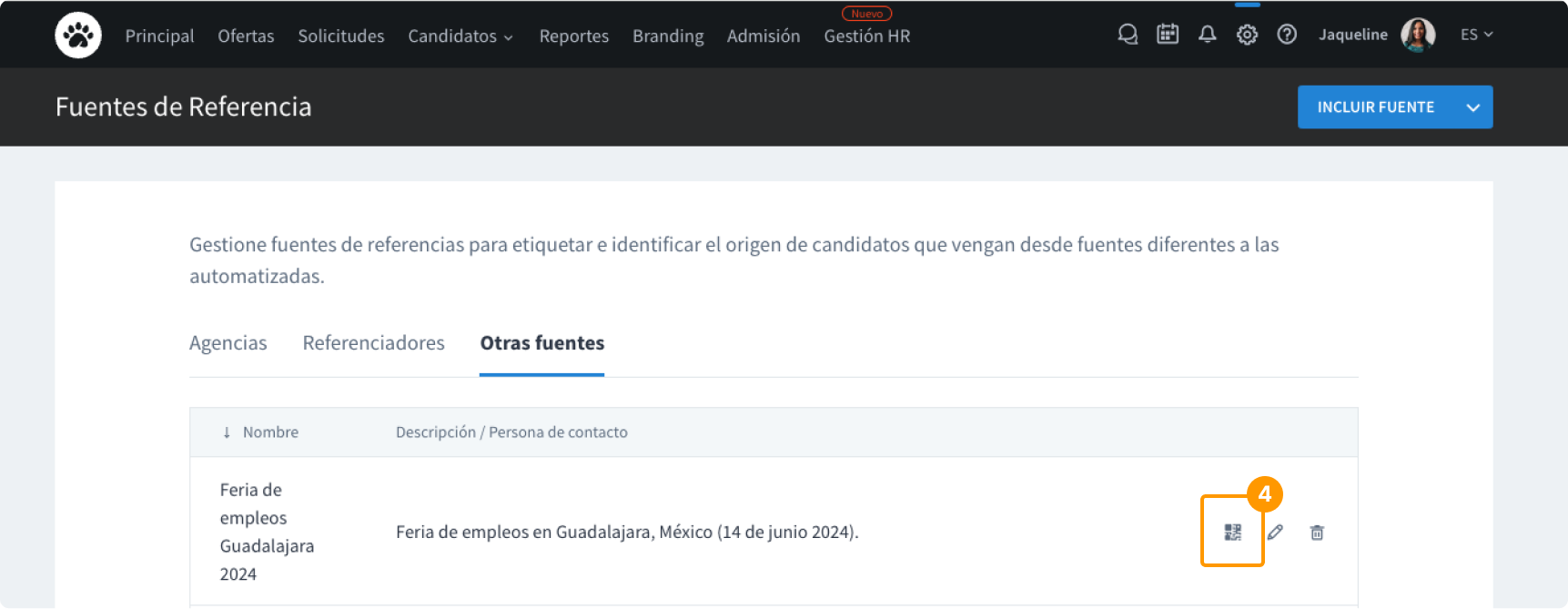Viewport: 1568px width, 609px height.
Task: Switch to the Agencias tab
Action: click(x=228, y=343)
